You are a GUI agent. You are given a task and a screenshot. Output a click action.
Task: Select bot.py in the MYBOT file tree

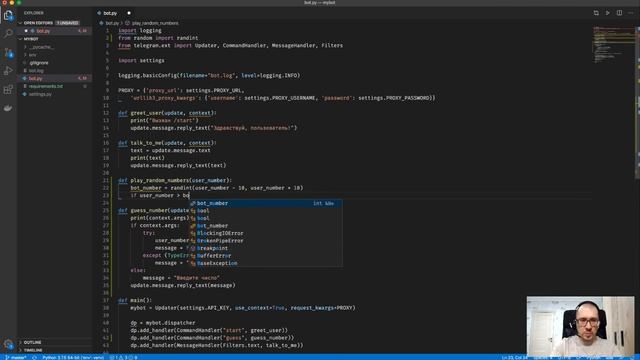[36, 78]
